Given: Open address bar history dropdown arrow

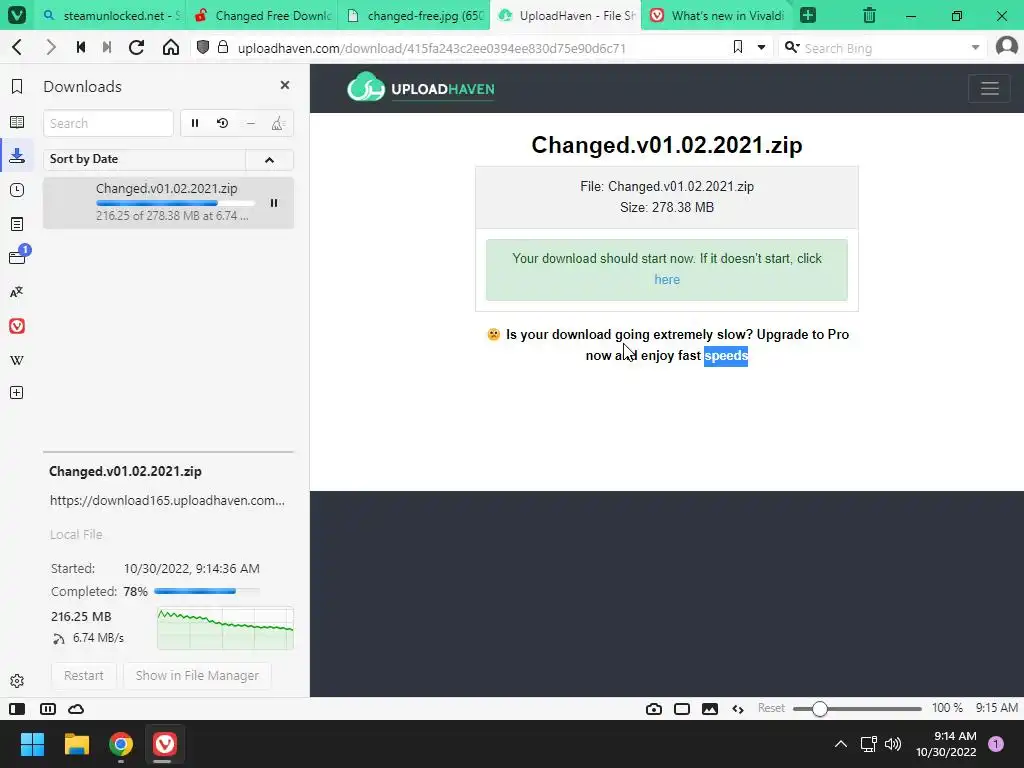Looking at the screenshot, I should pyautogui.click(x=761, y=47).
